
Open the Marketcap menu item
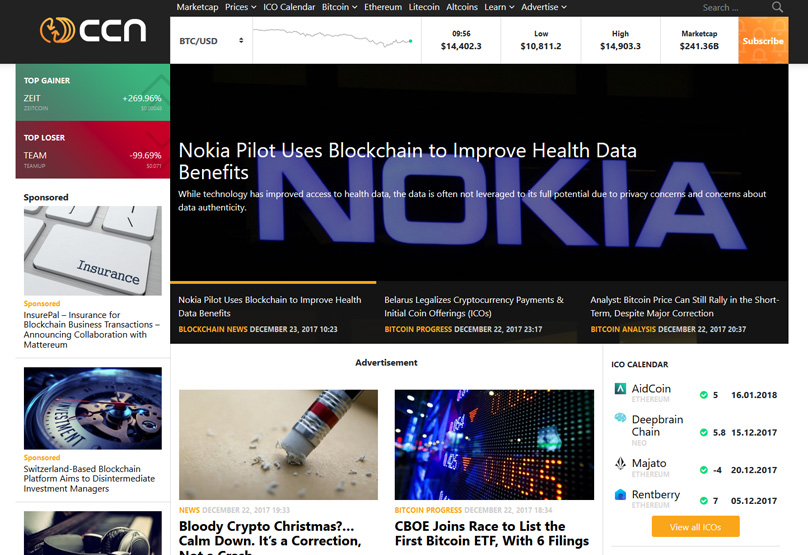(197, 7)
